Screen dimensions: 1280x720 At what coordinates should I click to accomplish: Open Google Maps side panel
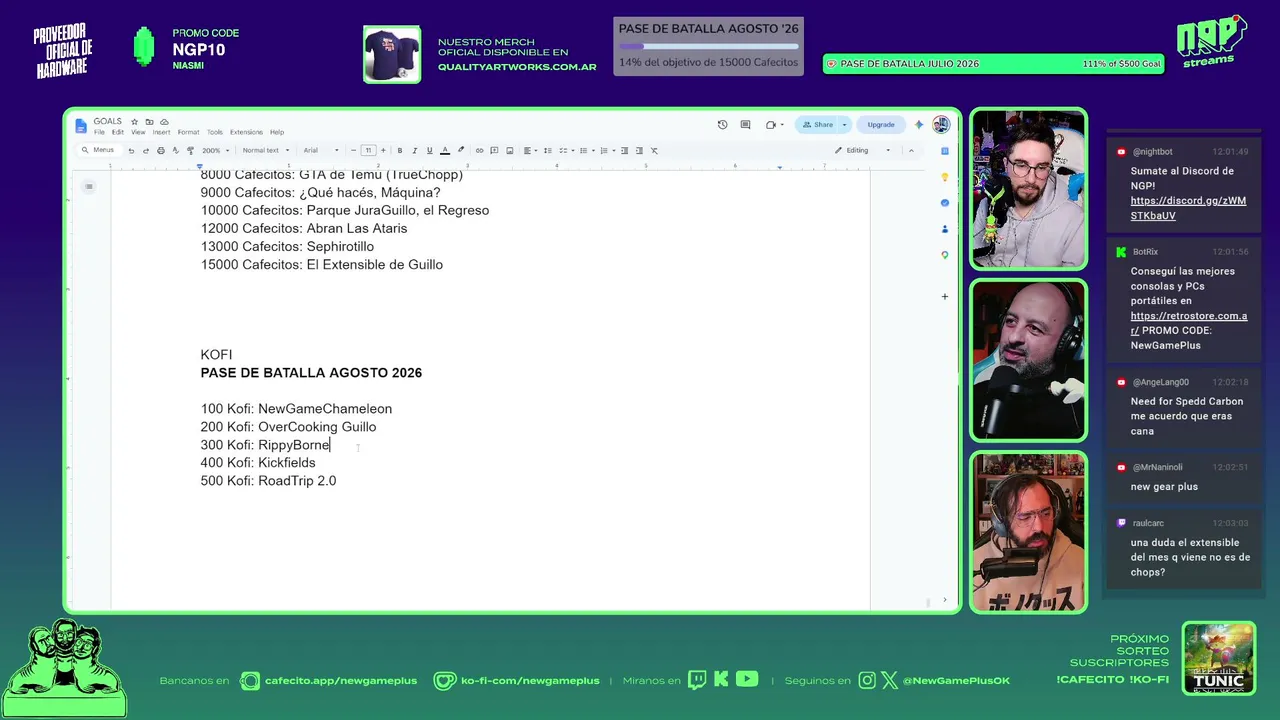[945, 255]
